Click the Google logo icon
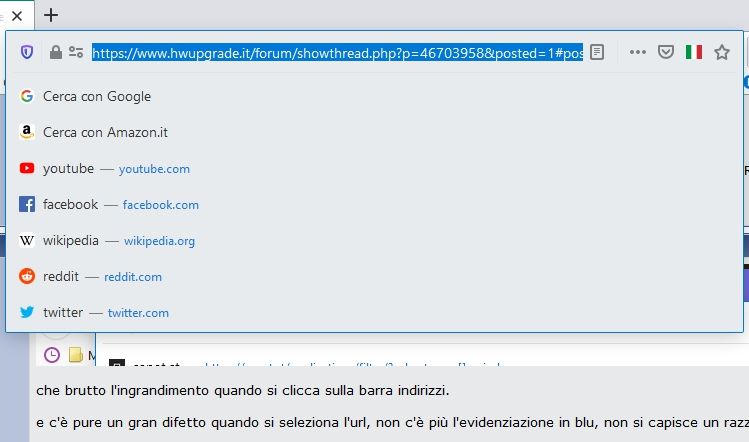The width and height of the screenshot is (749, 442). click(x=27, y=96)
